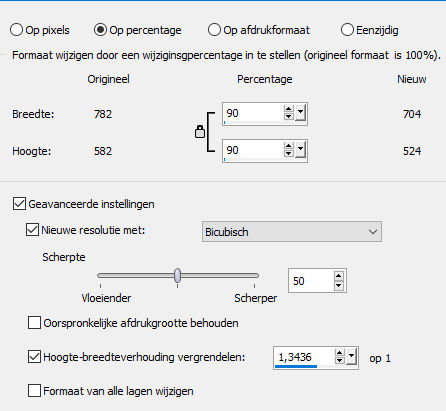Decrease Breedte percentage with down arrow

[x=289, y=116]
